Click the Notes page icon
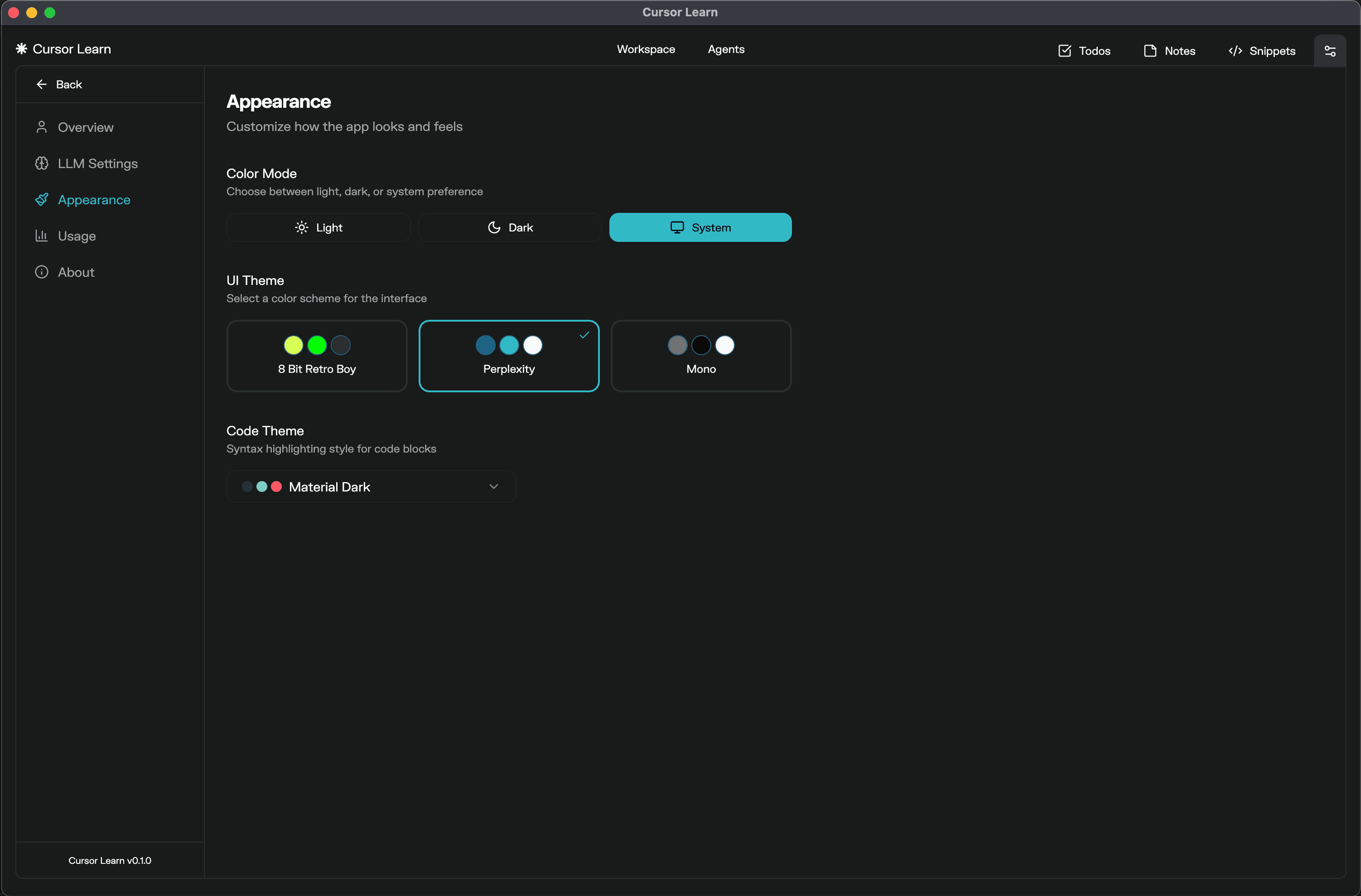This screenshot has height=896, width=1361. pyautogui.click(x=1149, y=51)
